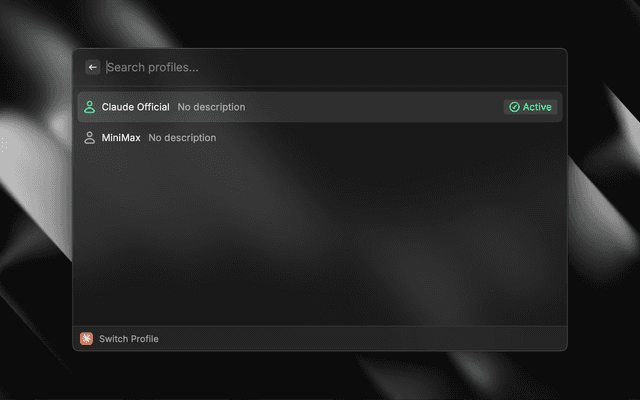Select the MiniMax profile name

[x=121, y=137]
